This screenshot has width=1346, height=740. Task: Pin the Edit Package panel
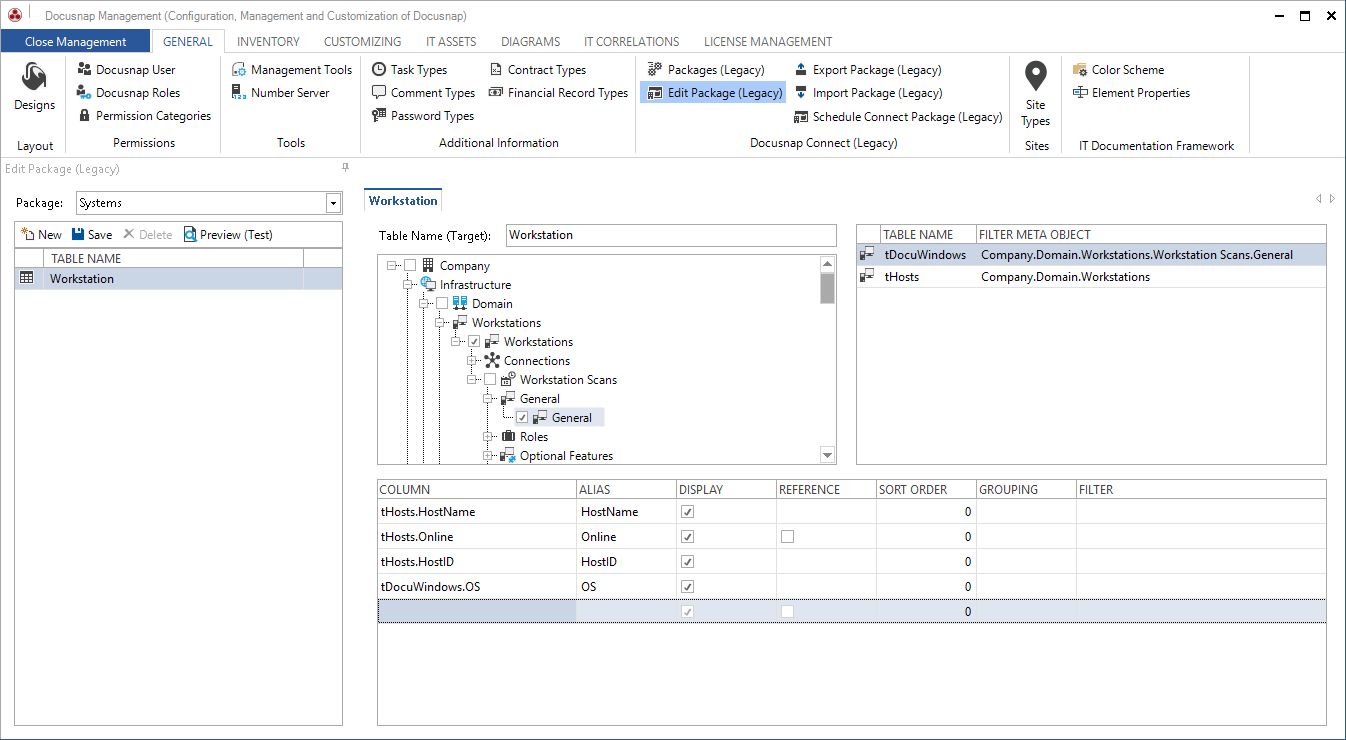tap(346, 168)
